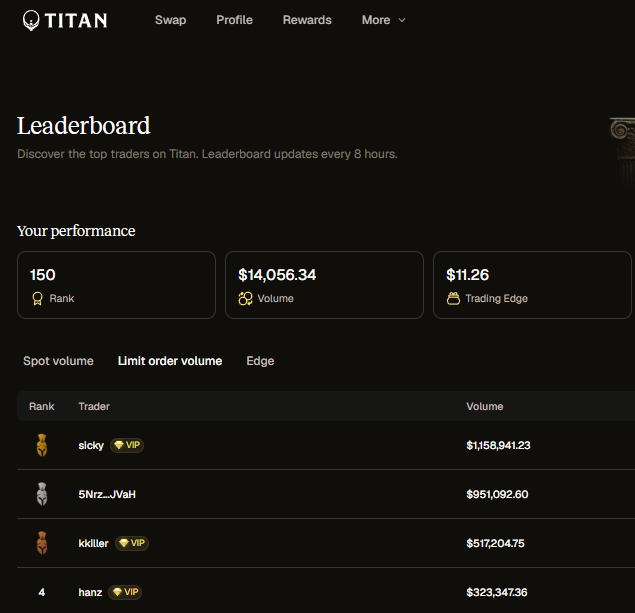
Task: Open trader sicky
Action: pos(91,445)
